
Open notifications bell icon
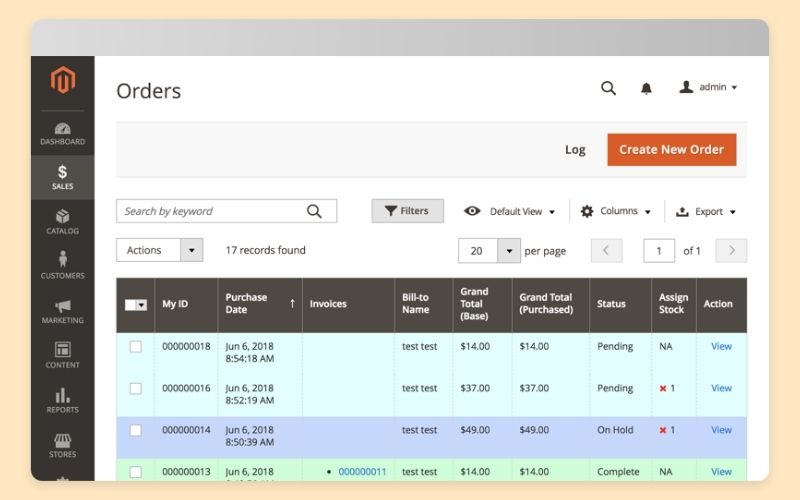click(646, 88)
